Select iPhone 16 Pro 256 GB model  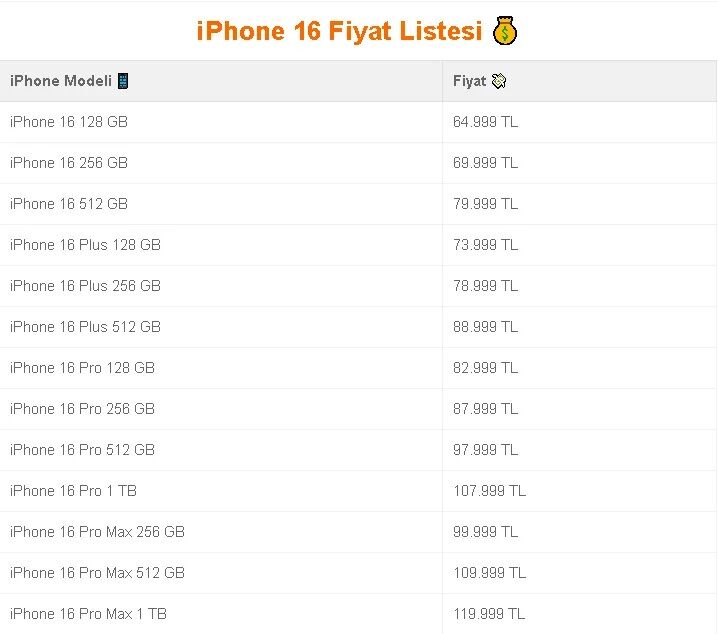(82, 409)
